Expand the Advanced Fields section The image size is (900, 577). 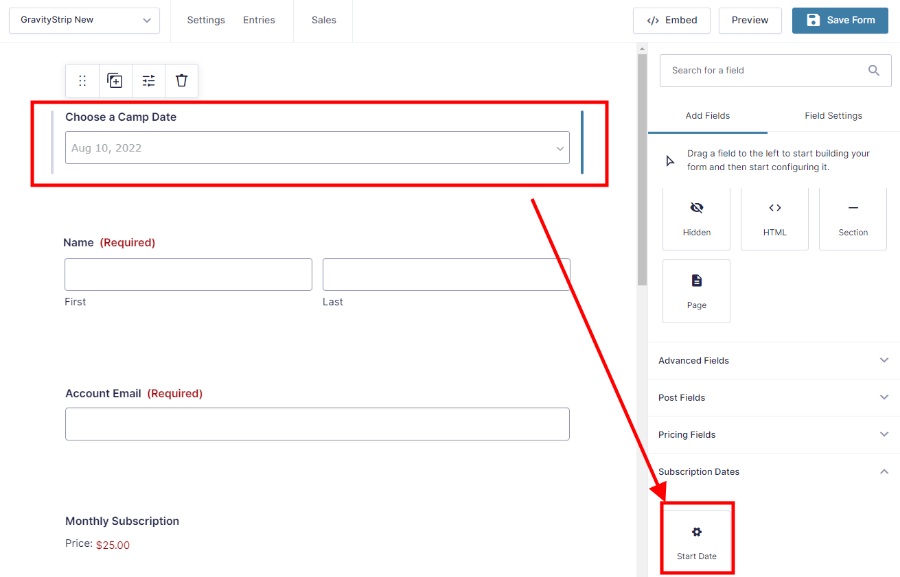[x=774, y=361]
